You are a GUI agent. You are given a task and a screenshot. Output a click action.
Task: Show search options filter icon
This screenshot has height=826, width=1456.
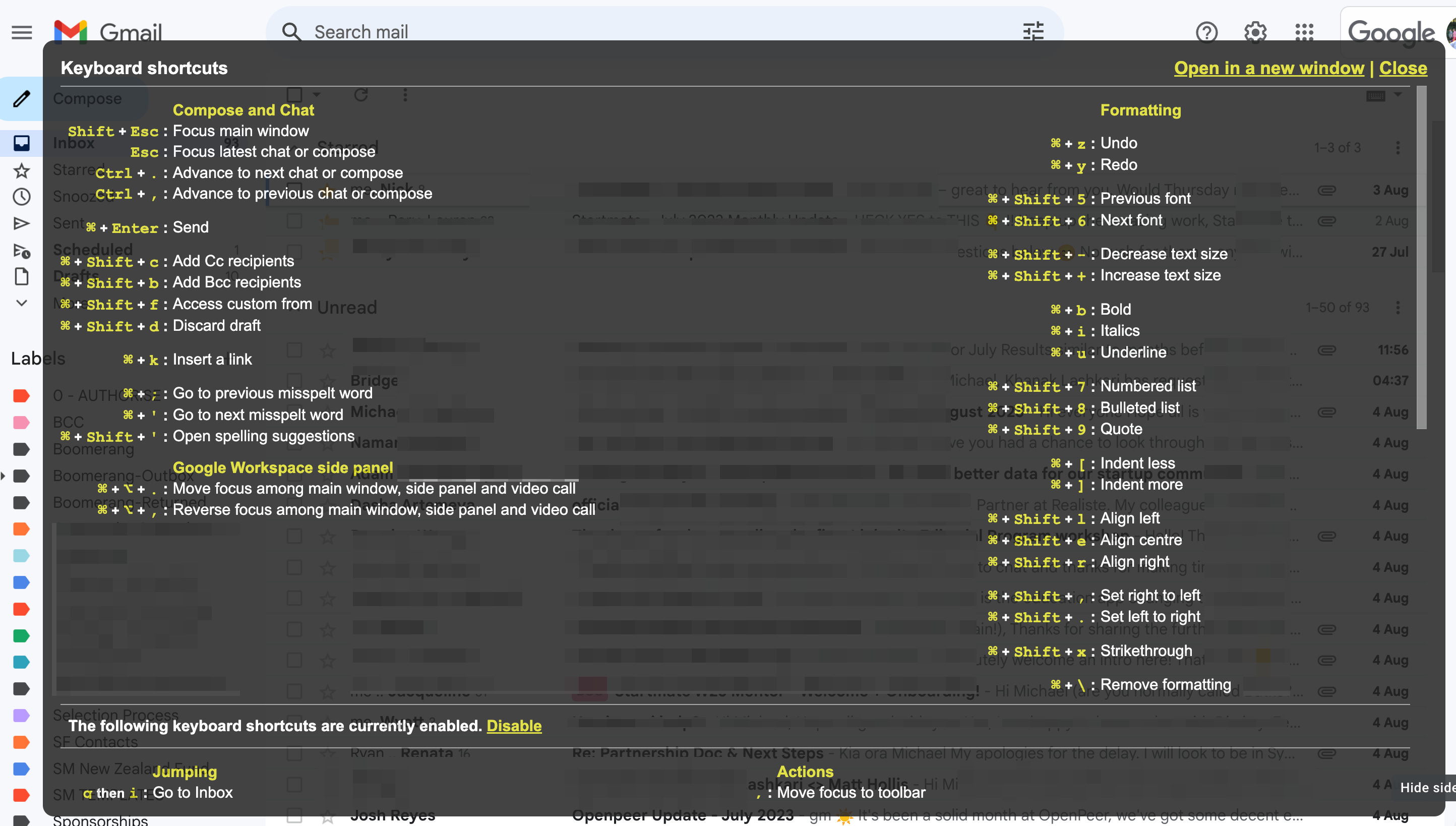click(1033, 32)
